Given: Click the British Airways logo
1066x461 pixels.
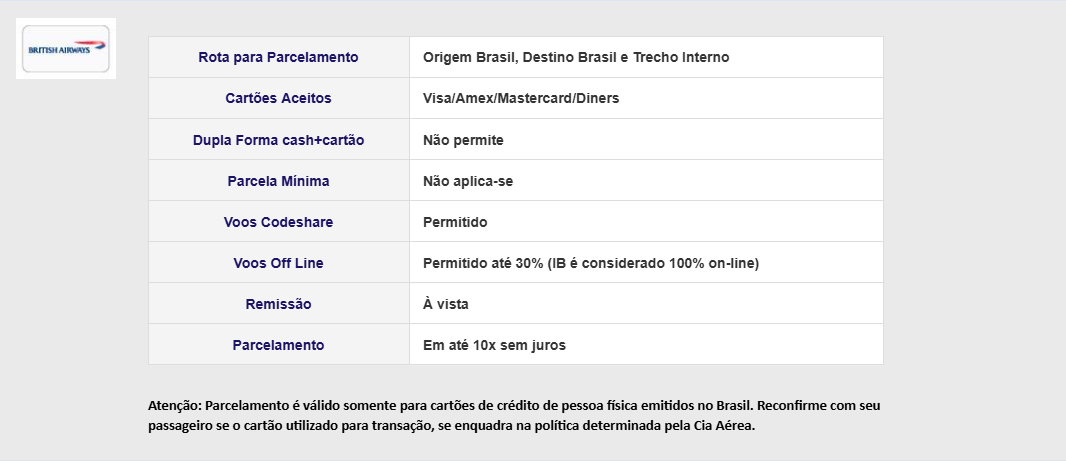Looking at the screenshot, I should coord(66,48).
